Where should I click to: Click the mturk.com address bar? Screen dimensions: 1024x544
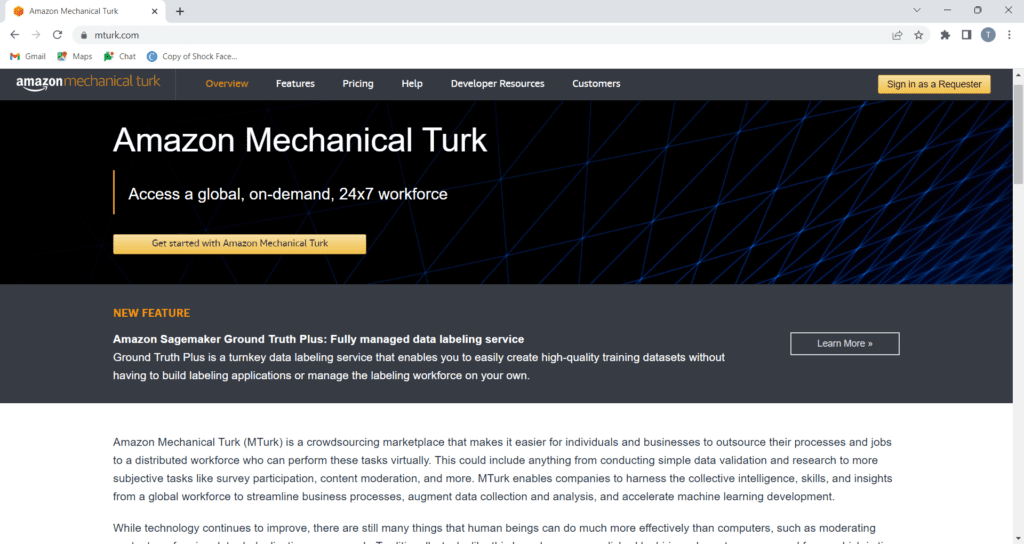pos(483,35)
